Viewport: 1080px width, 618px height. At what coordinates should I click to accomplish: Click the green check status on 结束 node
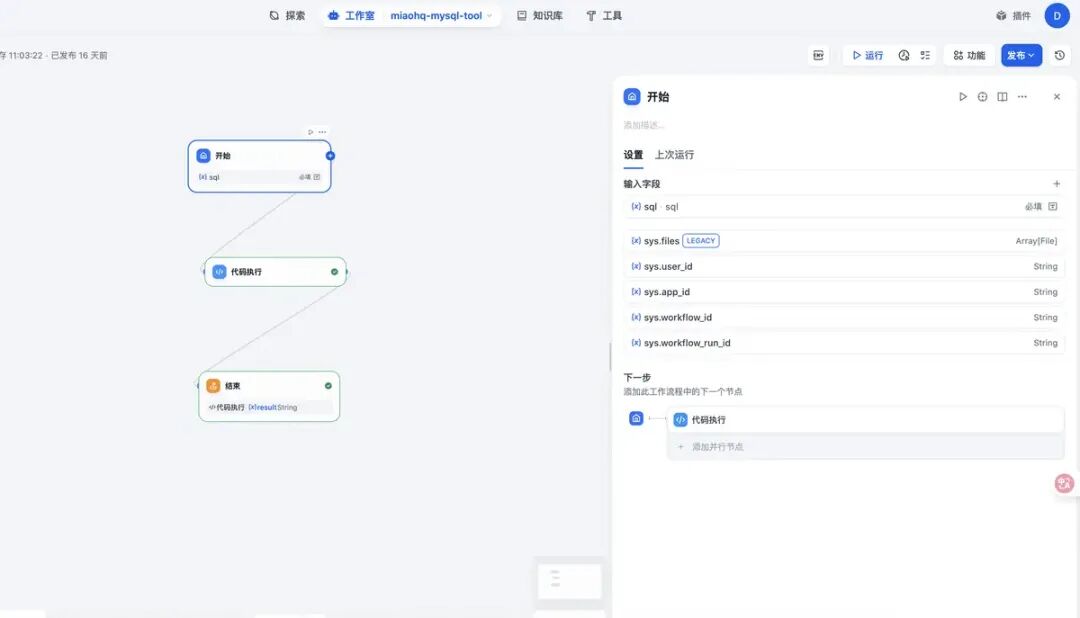328,386
